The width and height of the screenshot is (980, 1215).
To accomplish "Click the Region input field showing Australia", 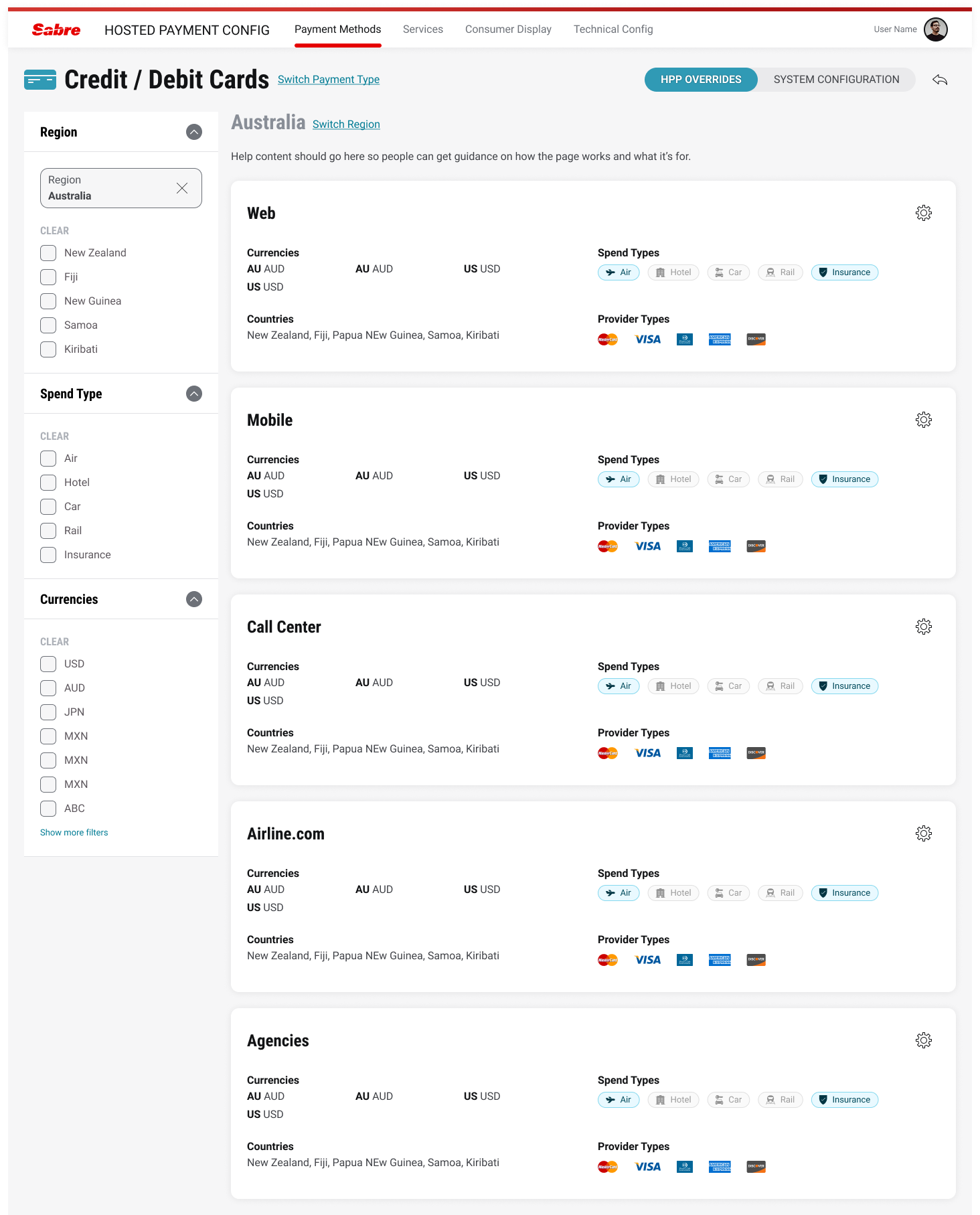I will [x=121, y=188].
